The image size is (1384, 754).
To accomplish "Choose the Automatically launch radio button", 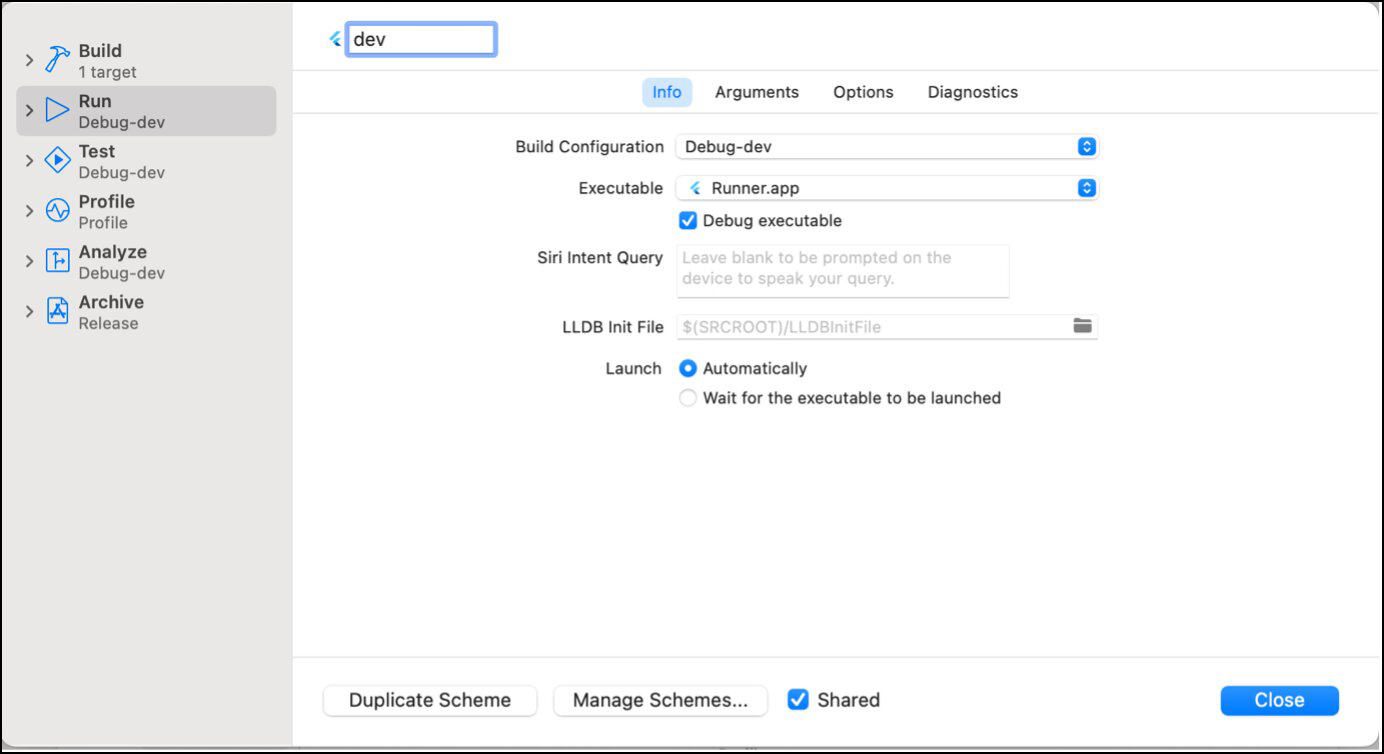I will [688, 369].
